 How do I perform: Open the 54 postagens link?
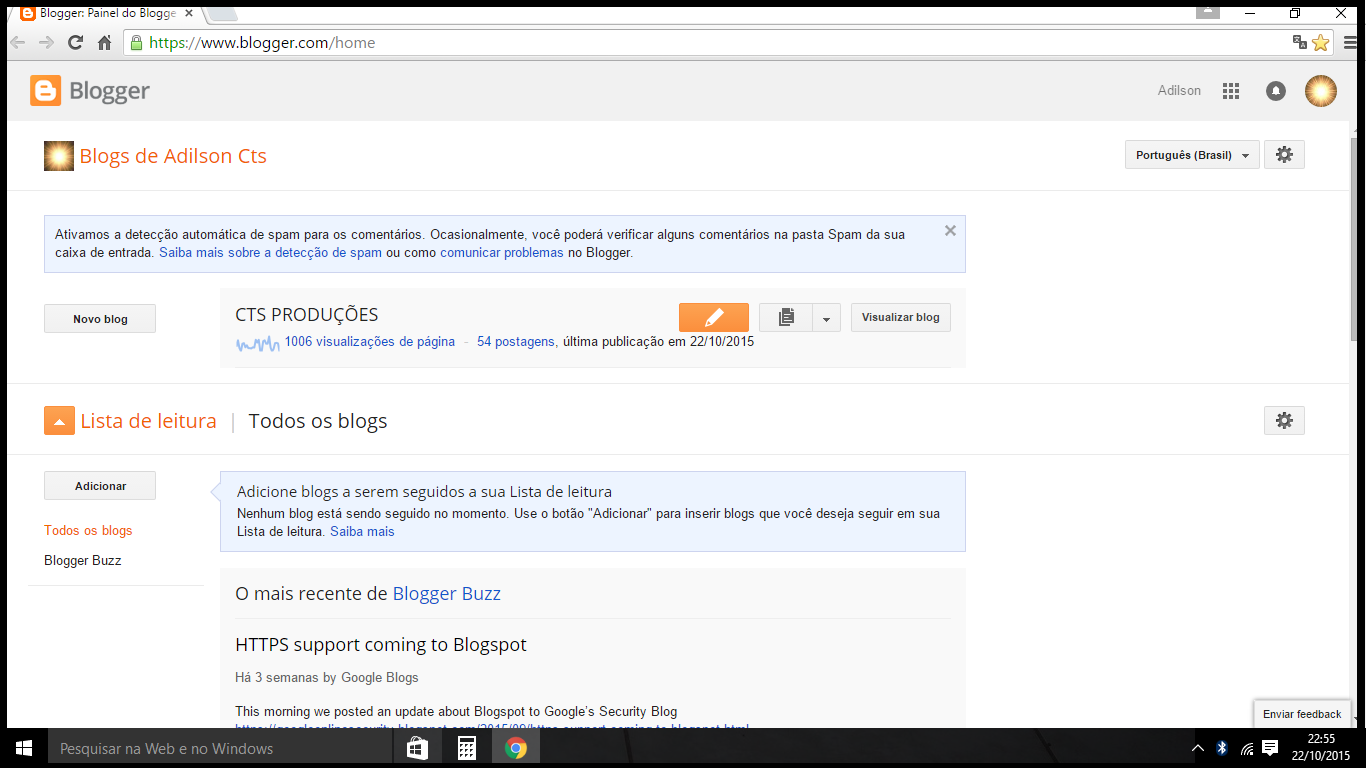(516, 341)
